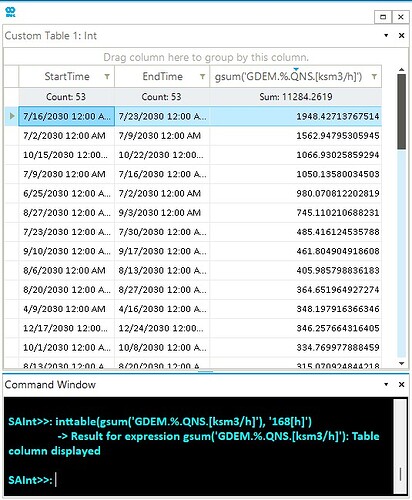Close the Custom Table 1 panel
The height and width of the screenshot is (500, 412).
(402, 35)
